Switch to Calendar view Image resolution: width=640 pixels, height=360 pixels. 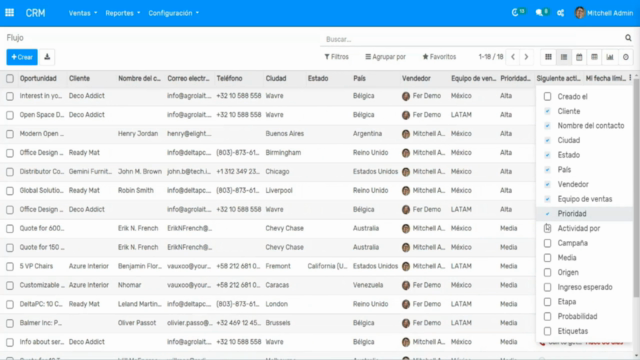tap(579, 57)
